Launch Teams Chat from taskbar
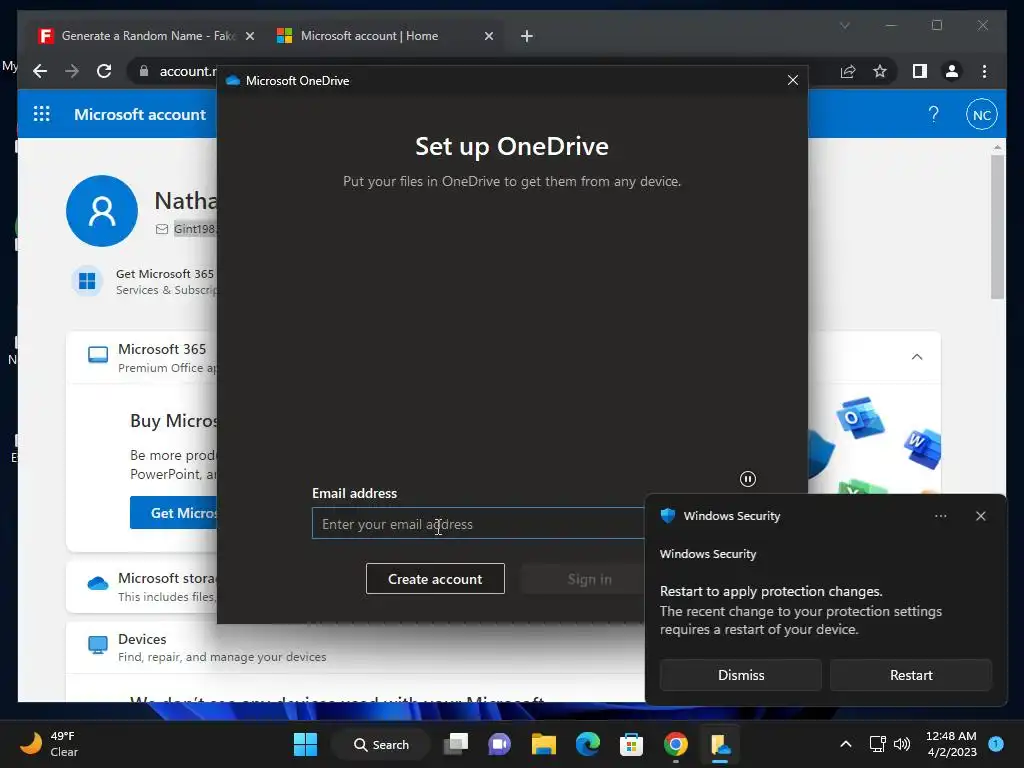The image size is (1024, 768). pyautogui.click(x=500, y=744)
